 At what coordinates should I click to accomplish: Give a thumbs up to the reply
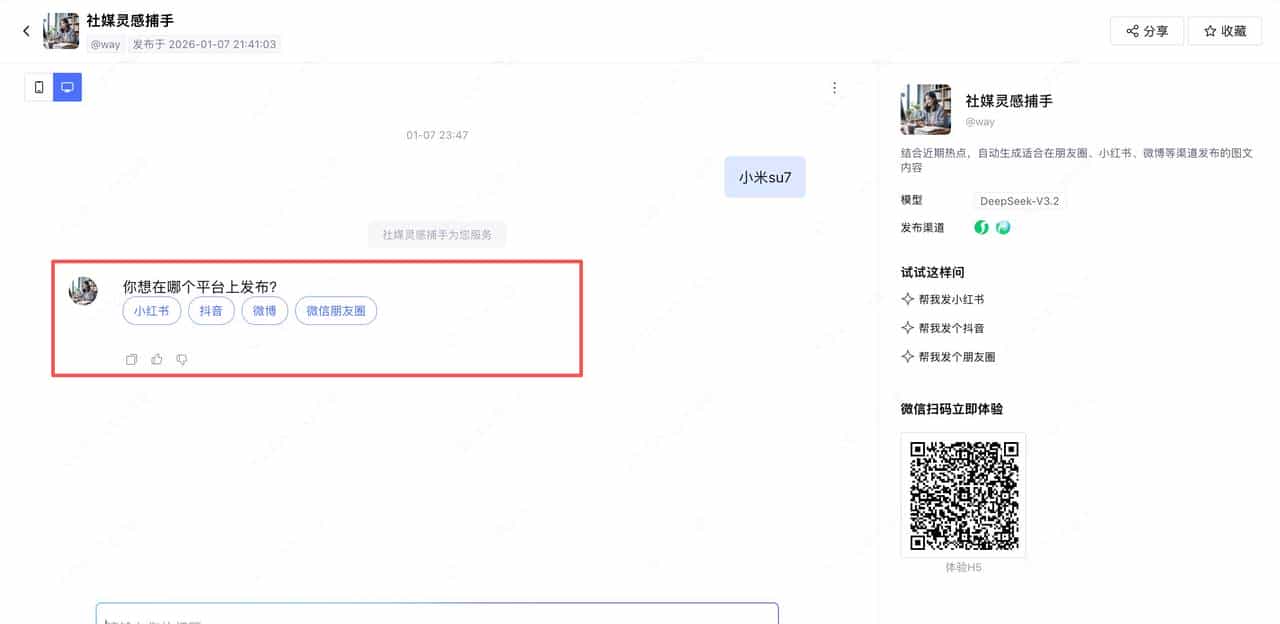click(x=157, y=359)
